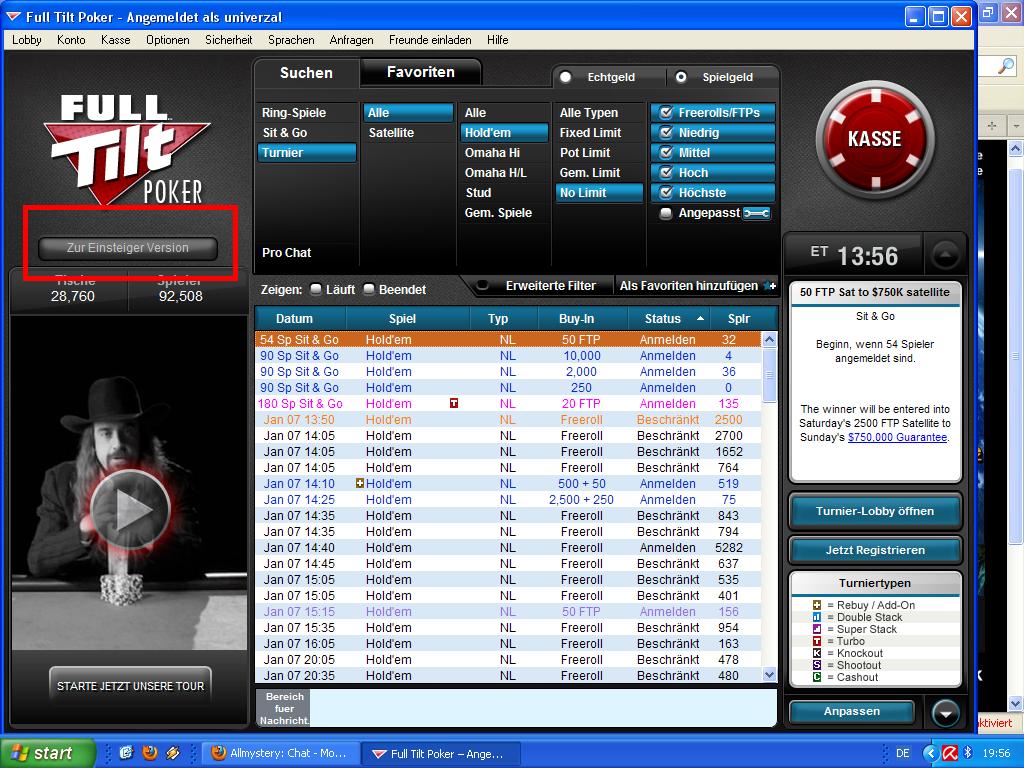Click the Turnier-Lobby öffnen button
The height and width of the screenshot is (768, 1024).
pyautogui.click(x=874, y=511)
